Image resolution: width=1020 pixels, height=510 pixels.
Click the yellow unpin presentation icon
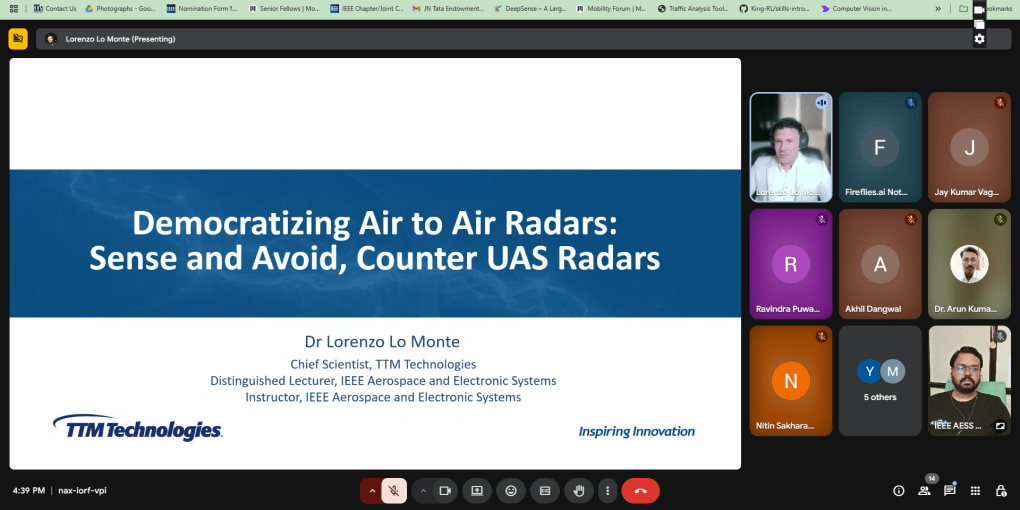point(18,39)
